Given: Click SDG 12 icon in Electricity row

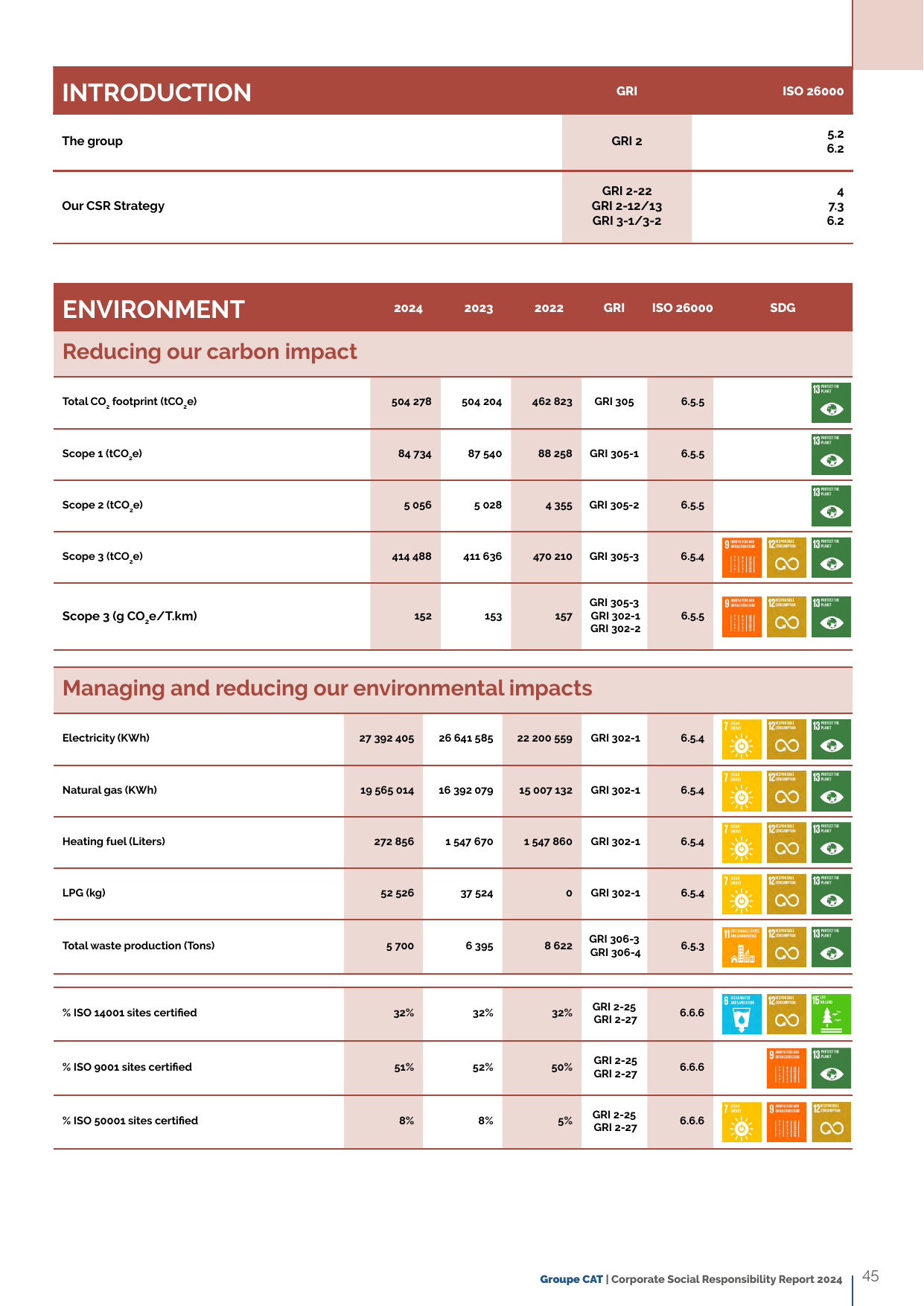Looking at the screenshot, I should point(786,739).
